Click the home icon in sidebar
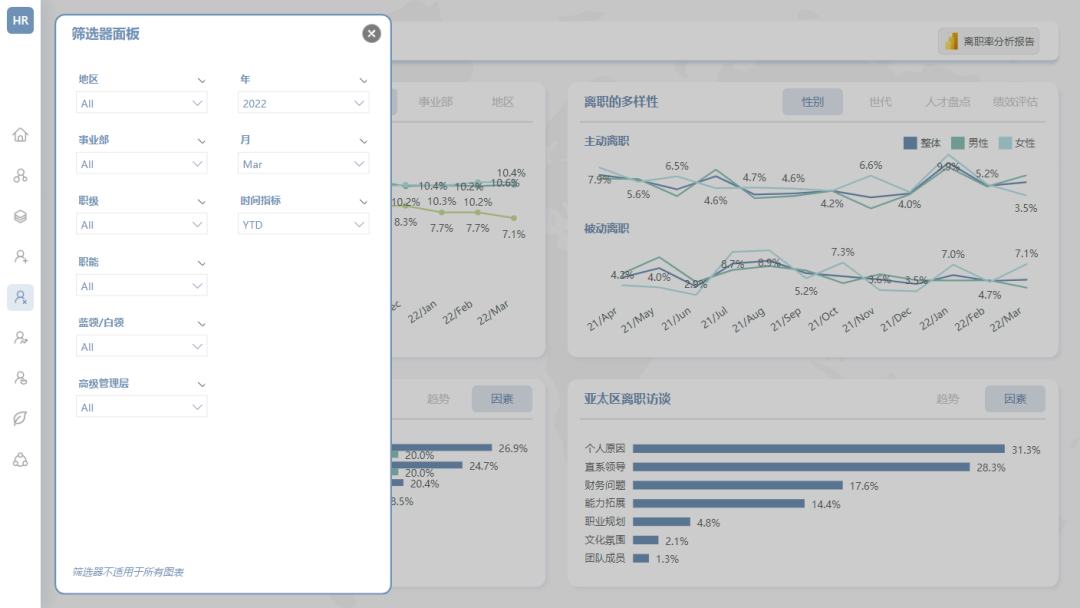Image resolution: width=1080 pixels, height=608 pixels. 20,135
